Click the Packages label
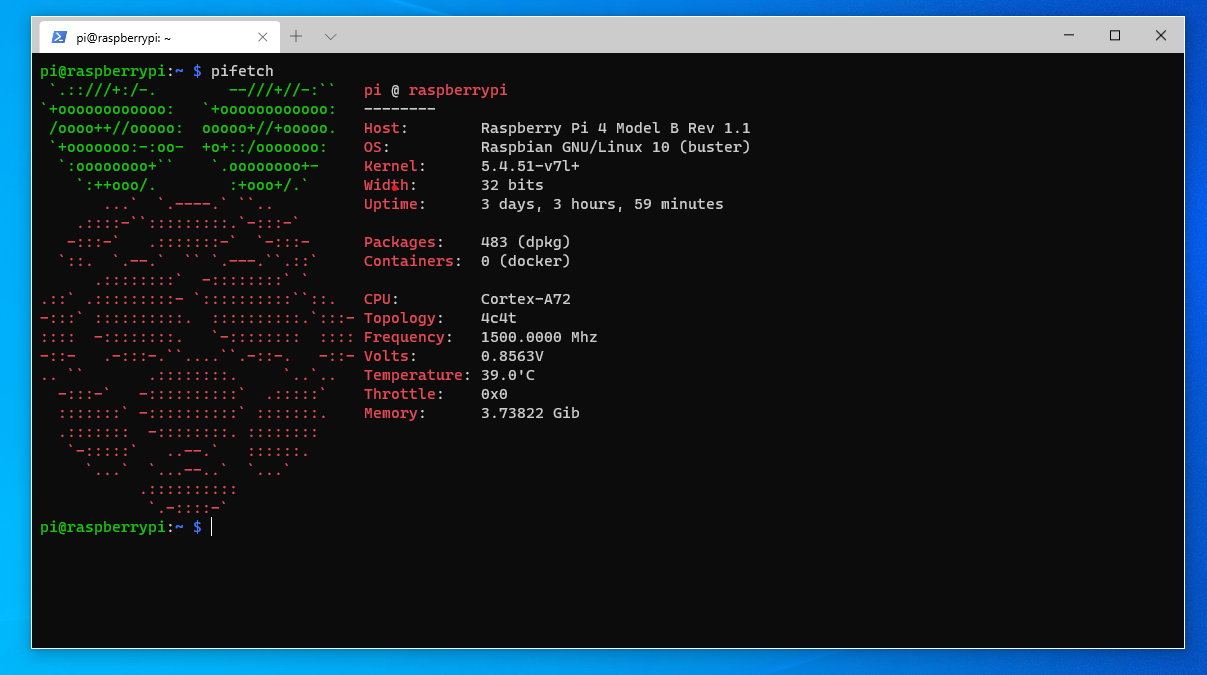 (403, 242)
